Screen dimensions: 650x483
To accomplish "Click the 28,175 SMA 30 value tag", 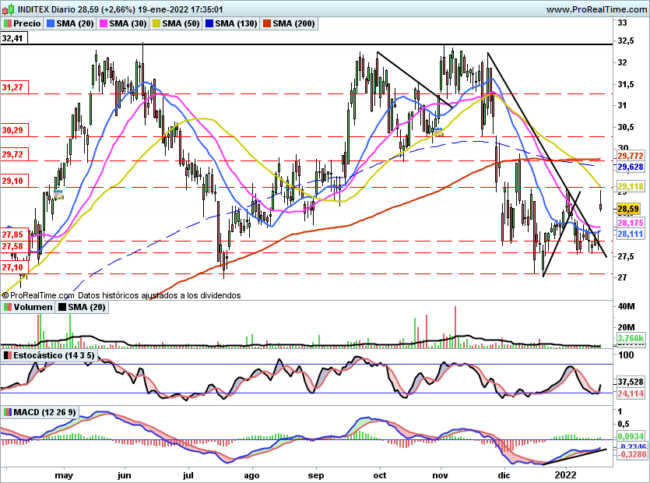I will coord(630,223).
